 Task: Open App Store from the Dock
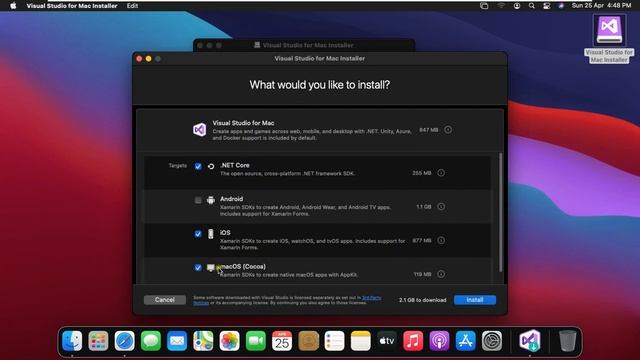click(x=465, y=341)
